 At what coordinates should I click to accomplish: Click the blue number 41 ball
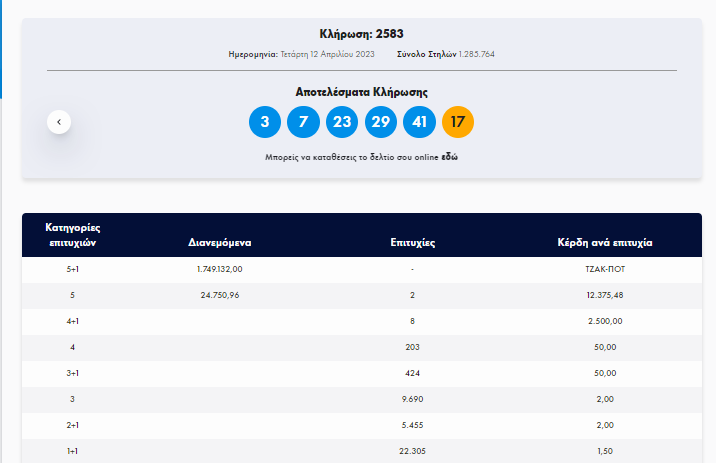[x=419, y=122]
